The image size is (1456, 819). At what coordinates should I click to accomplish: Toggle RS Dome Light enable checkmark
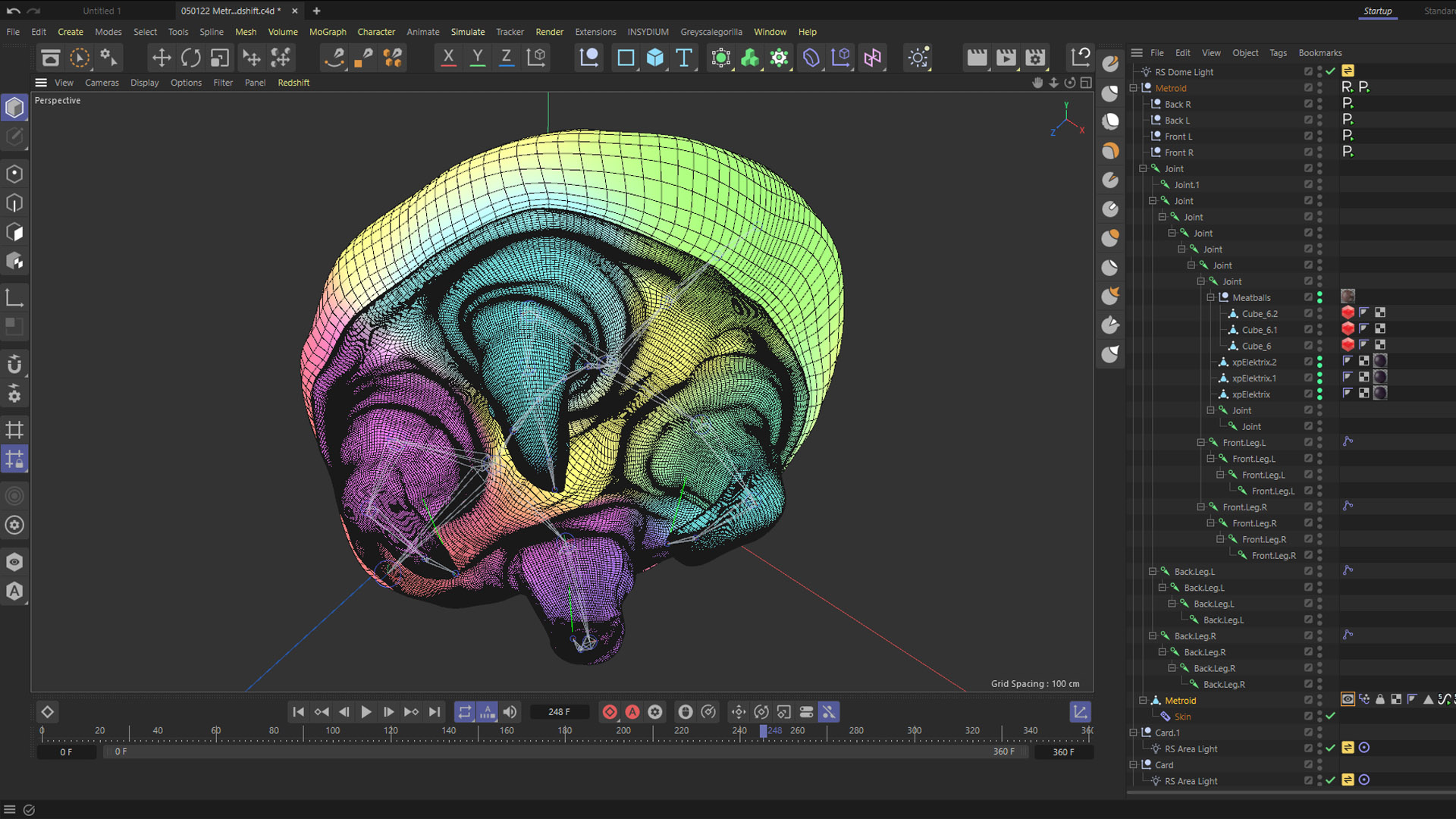point(1330,71)
